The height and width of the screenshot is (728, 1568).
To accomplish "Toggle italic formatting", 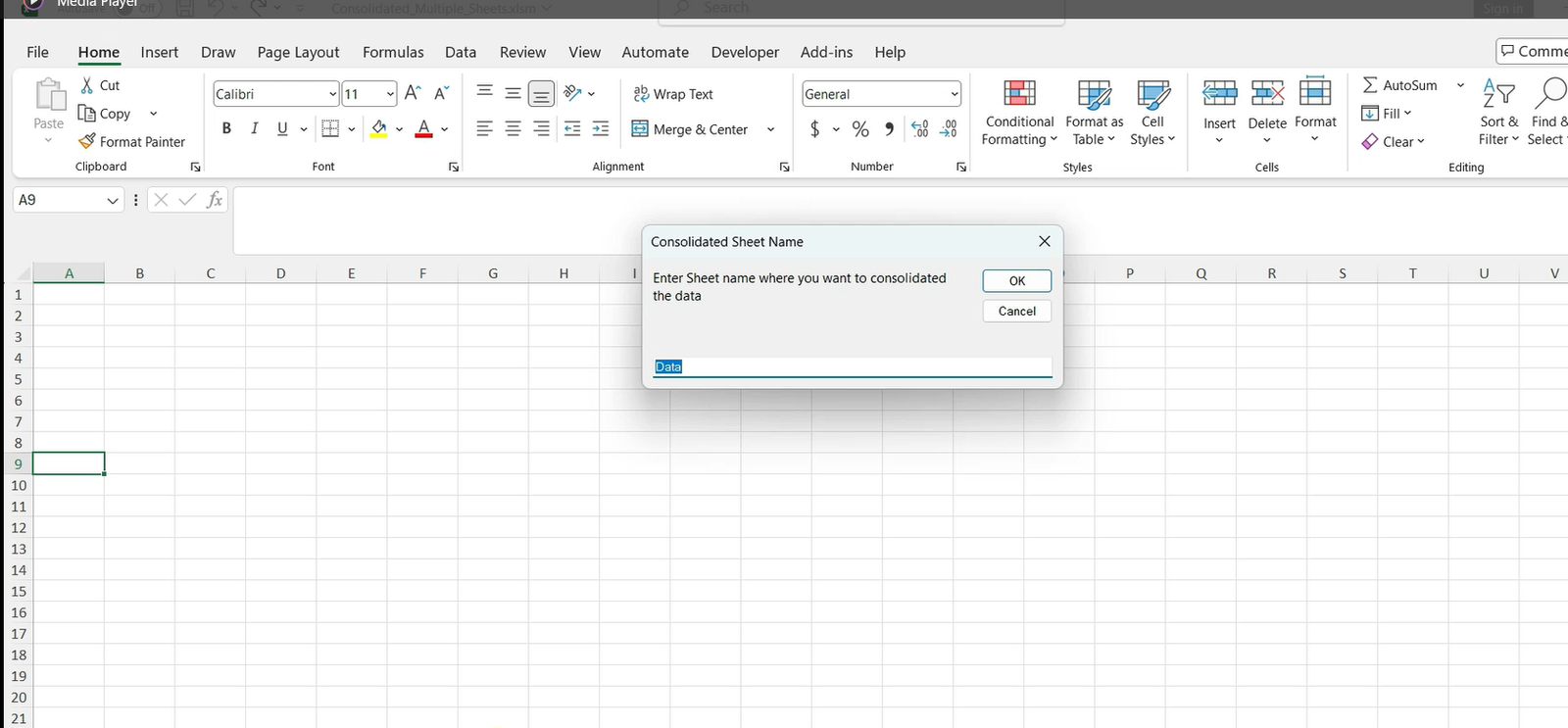I will point(255,128).
